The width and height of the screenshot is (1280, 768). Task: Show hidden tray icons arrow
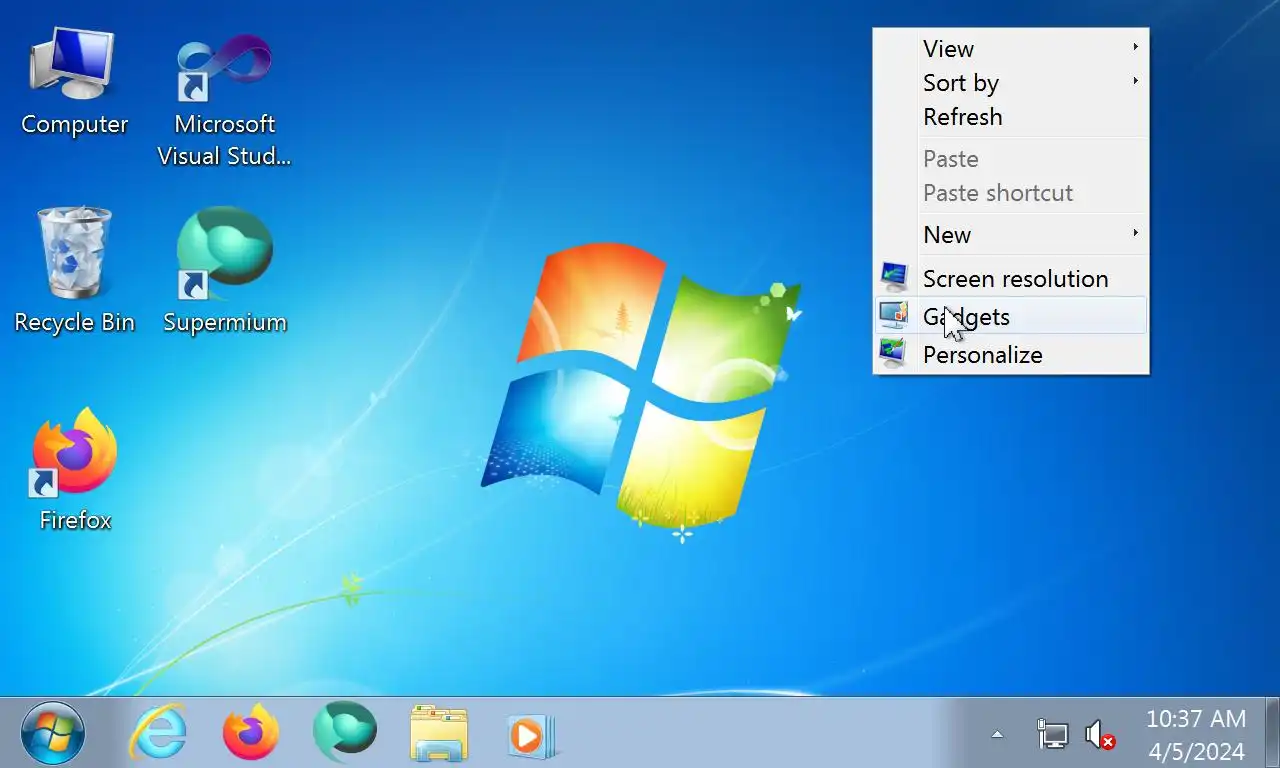pyautogui.click(x=997, y=735)
